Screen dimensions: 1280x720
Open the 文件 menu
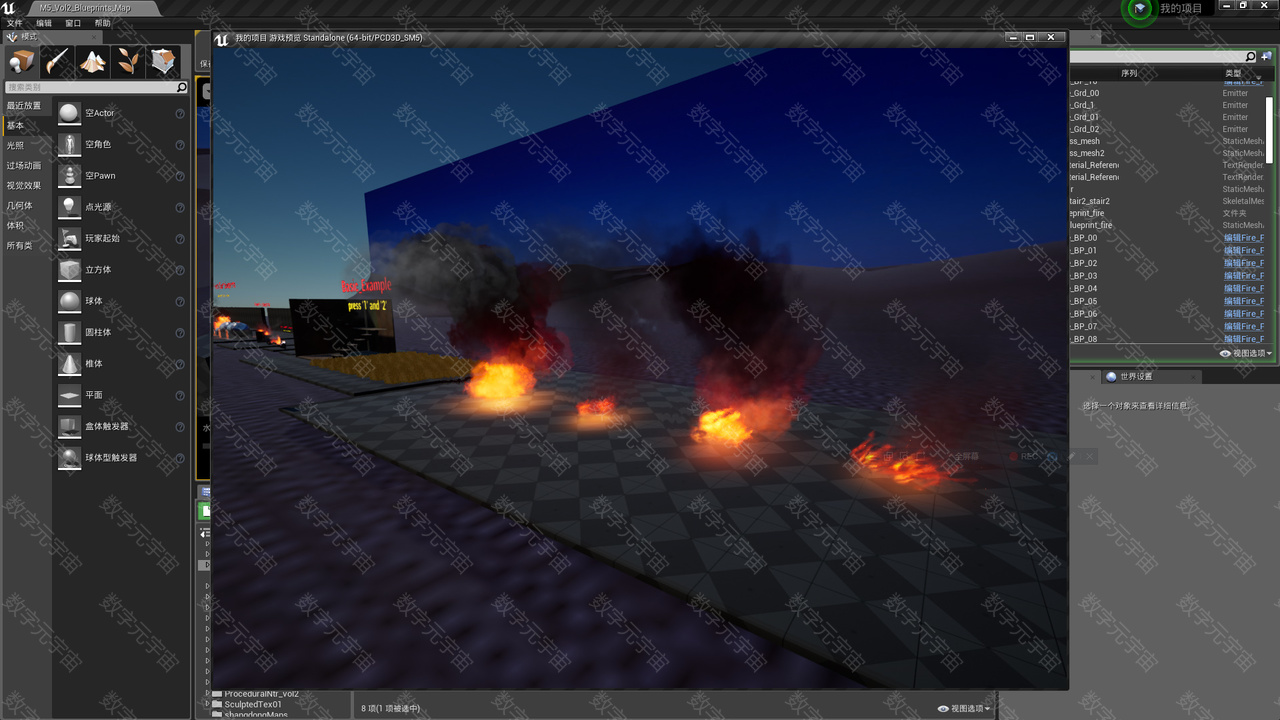click(15, 23)
